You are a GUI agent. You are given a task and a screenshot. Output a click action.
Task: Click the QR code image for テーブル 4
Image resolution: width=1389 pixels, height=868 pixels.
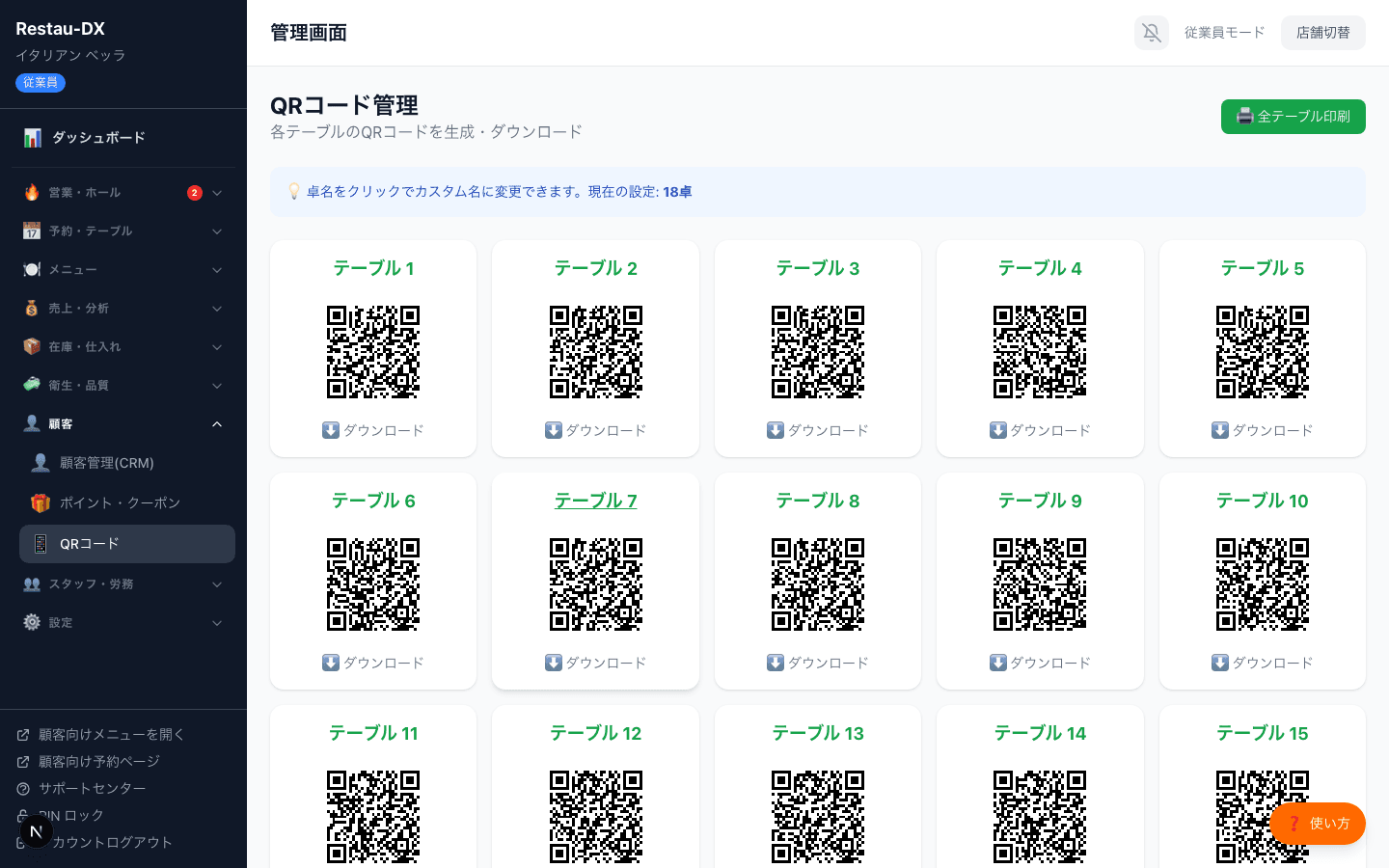click(x=1040, y=352)
